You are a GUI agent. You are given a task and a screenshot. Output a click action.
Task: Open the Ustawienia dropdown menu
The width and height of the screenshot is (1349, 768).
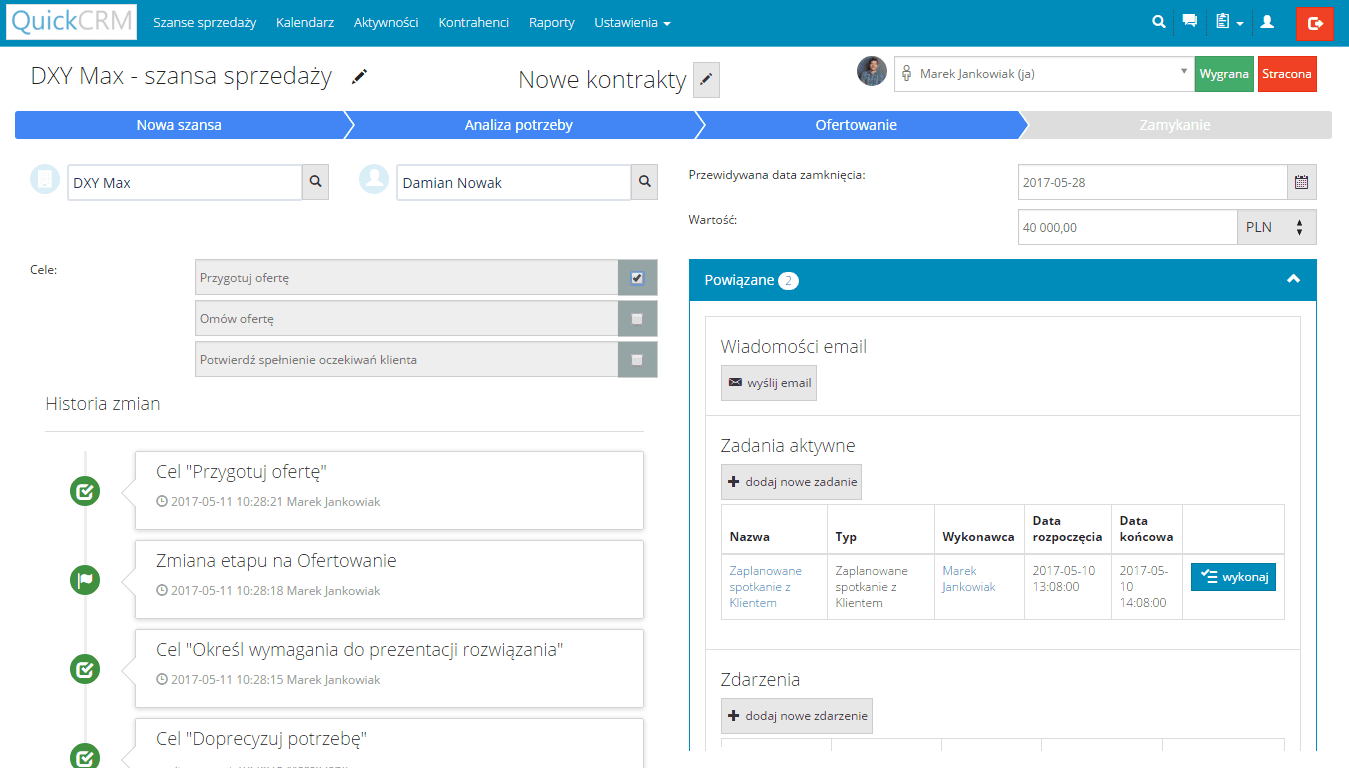632,22
